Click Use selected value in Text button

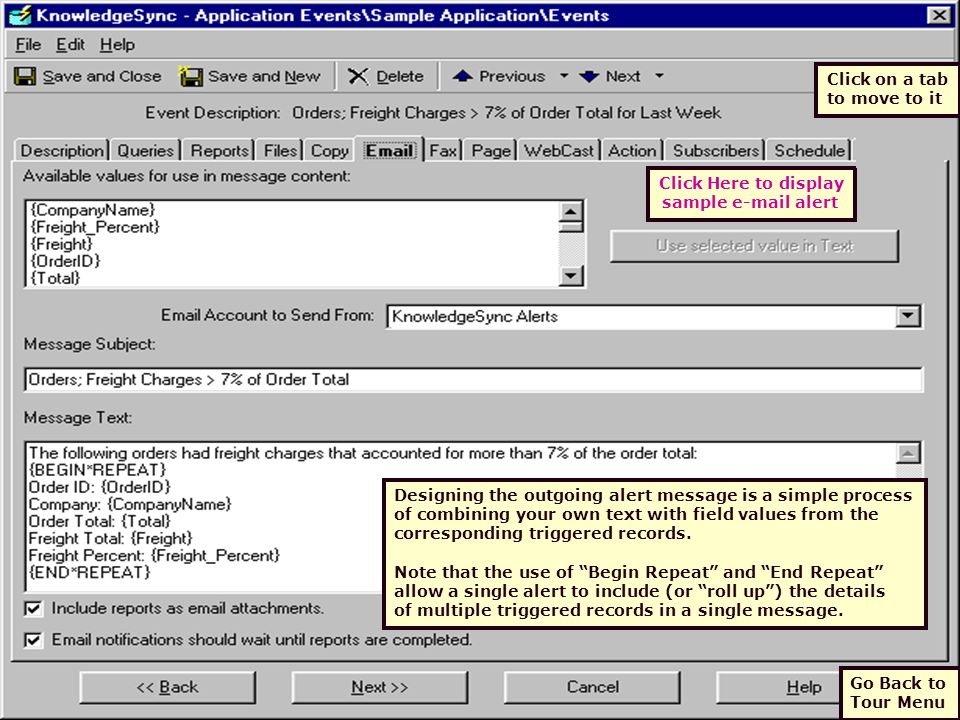[754, 246]
